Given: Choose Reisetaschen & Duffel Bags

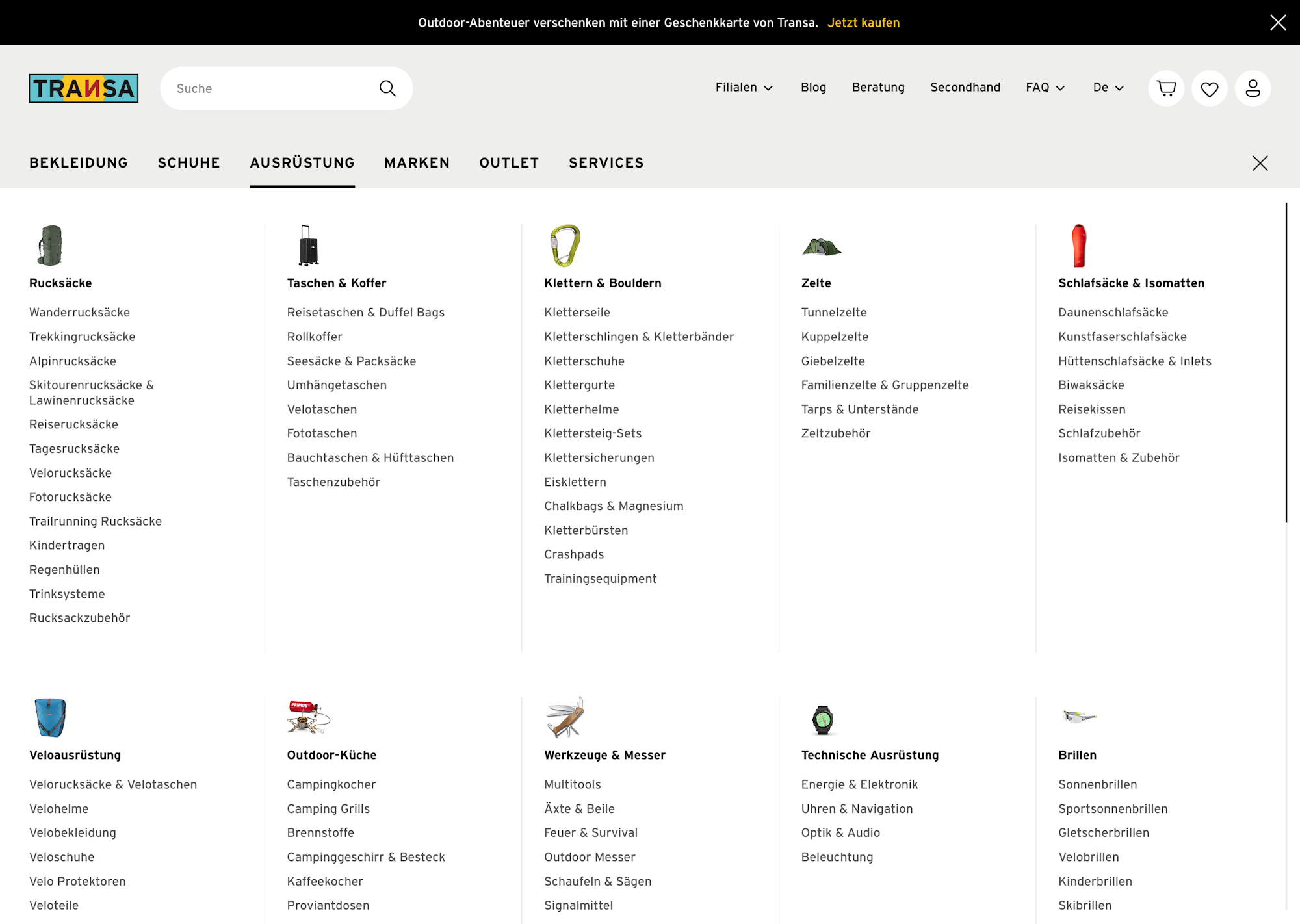Looking at the screenshot, I should pos(366,313).
